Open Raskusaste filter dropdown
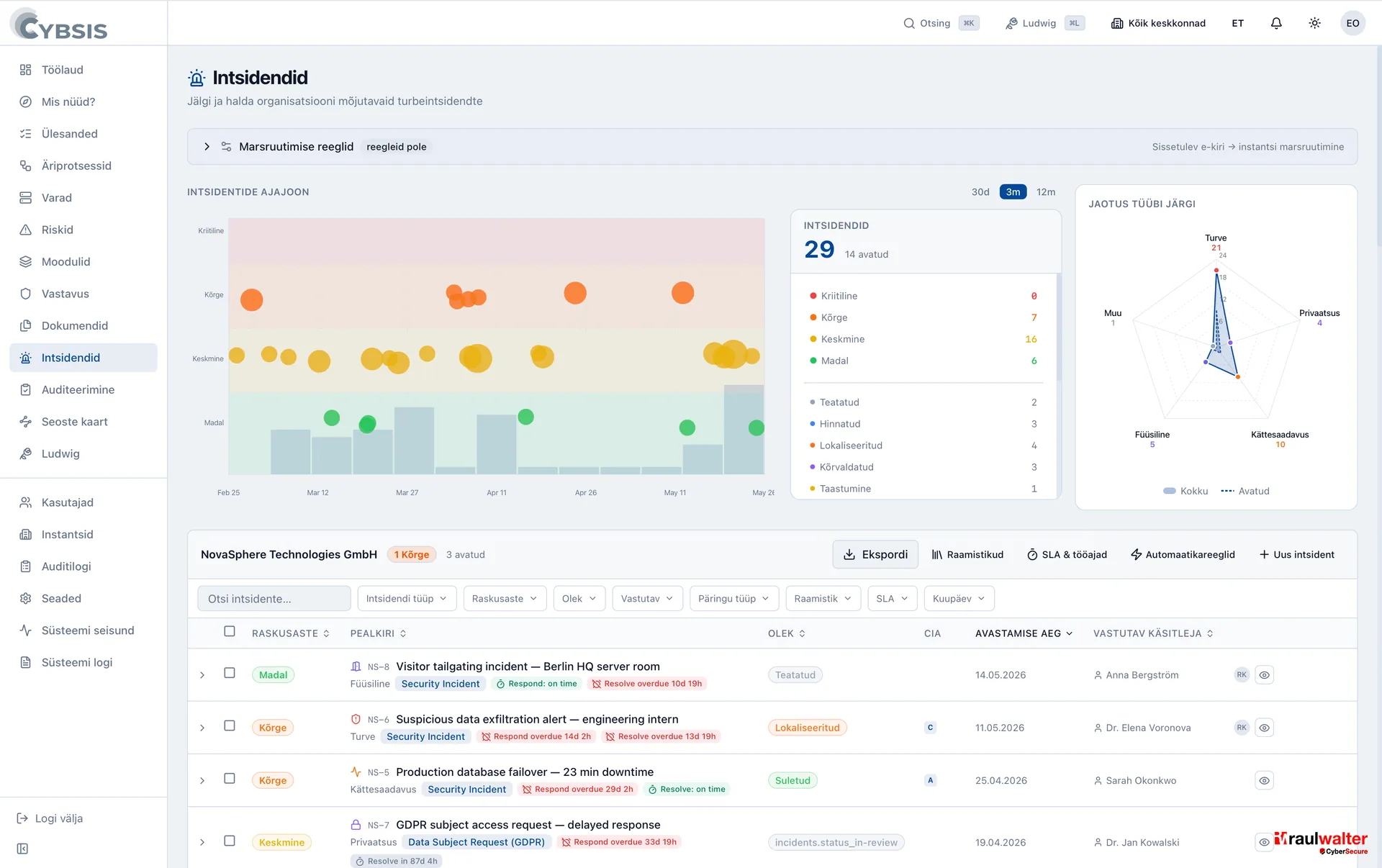 coord(505,599)
